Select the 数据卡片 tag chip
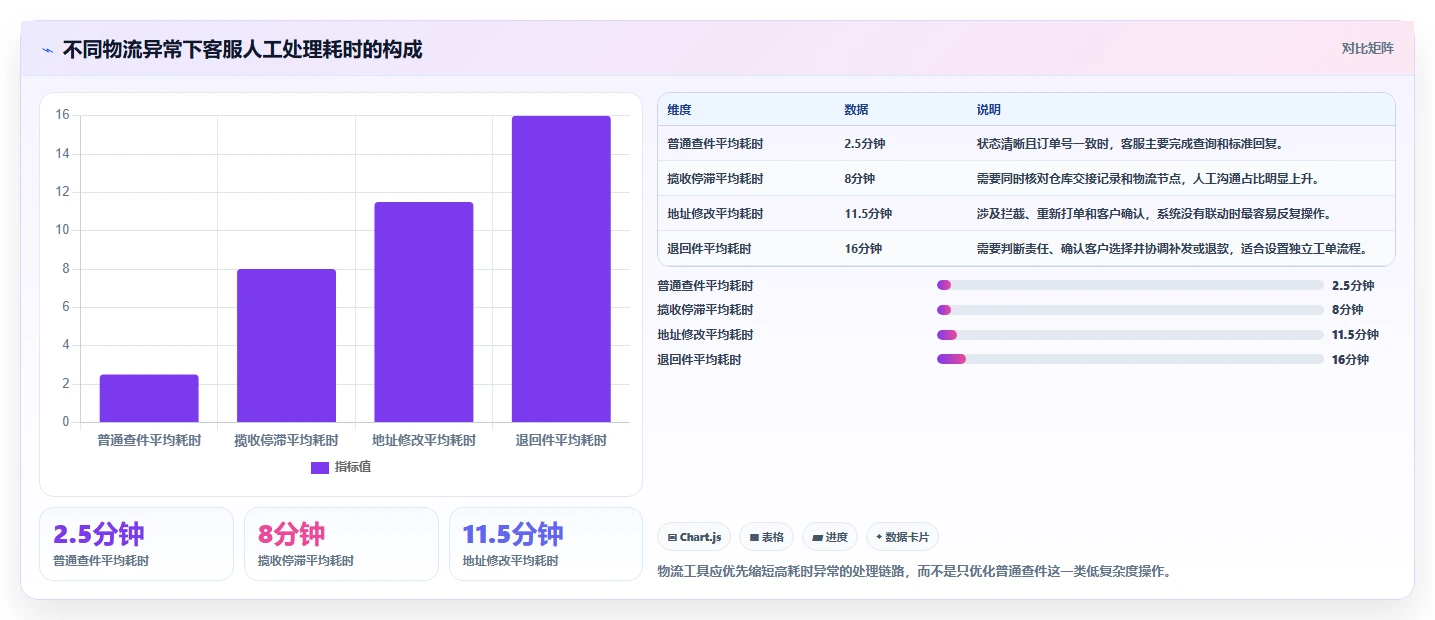The image size is (1435, 620). 902,537
